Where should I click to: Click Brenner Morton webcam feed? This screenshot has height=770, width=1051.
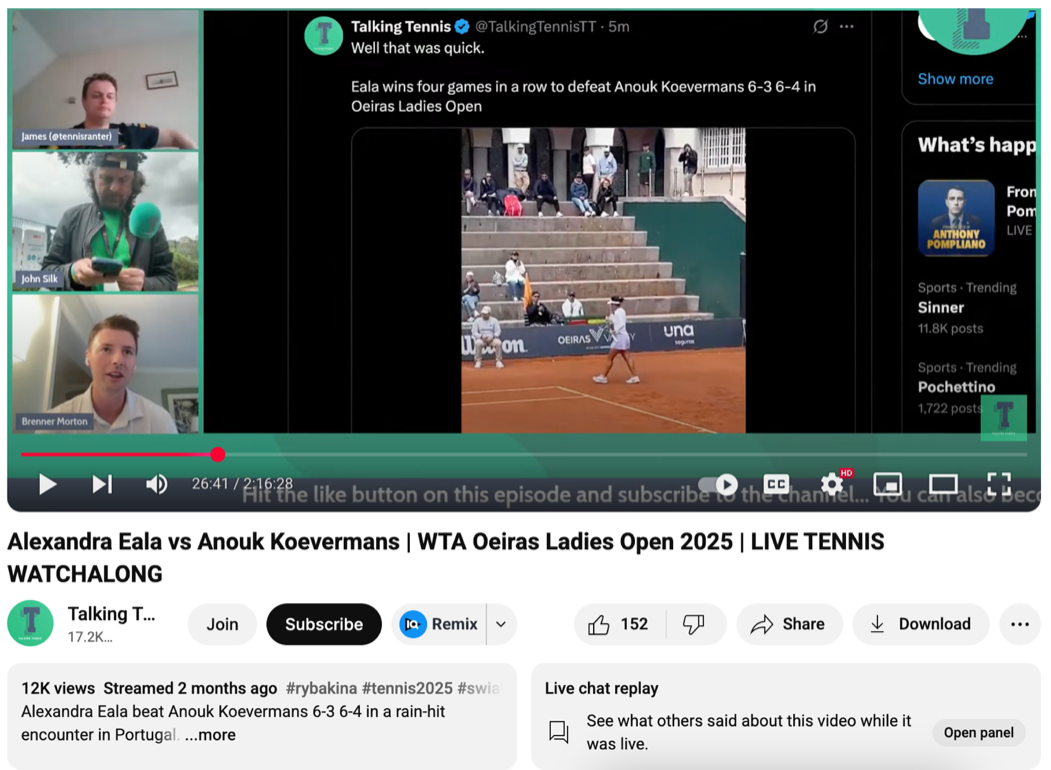point(105,363)
